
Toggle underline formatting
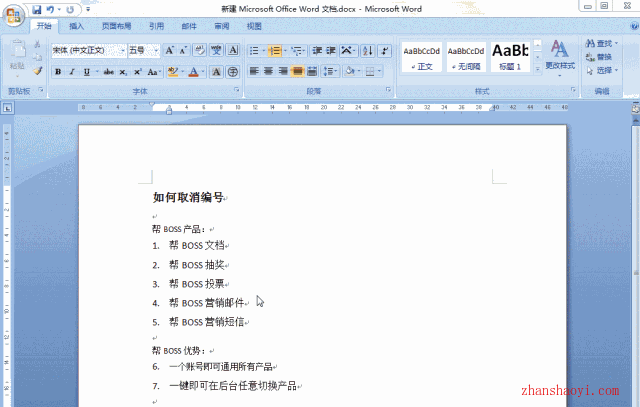point(87,72)
